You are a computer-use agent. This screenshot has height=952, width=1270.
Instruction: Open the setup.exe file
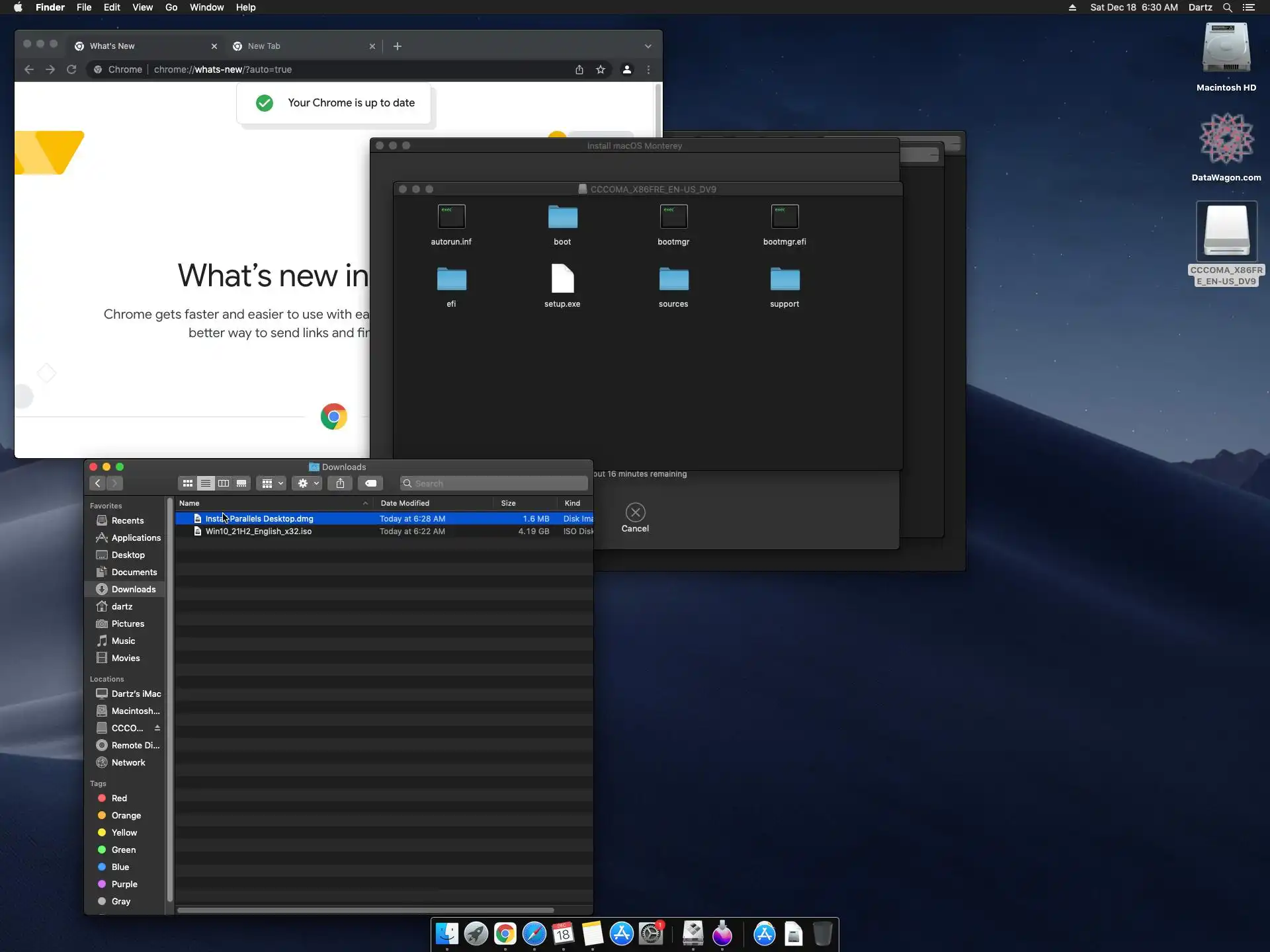[x=562, y=280]
